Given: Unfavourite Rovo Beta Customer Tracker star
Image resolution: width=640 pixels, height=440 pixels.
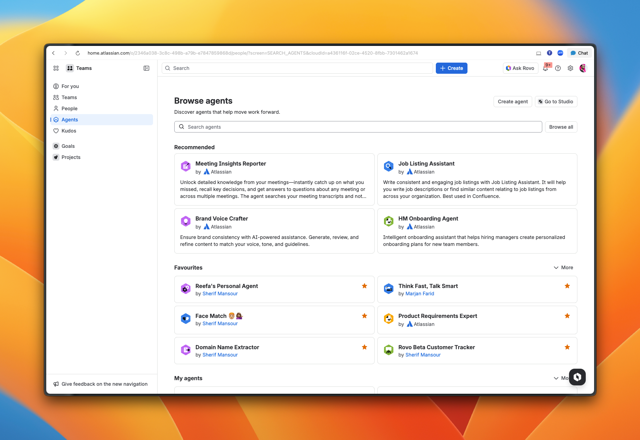Looking at the screenshot, I should (567, 347).
